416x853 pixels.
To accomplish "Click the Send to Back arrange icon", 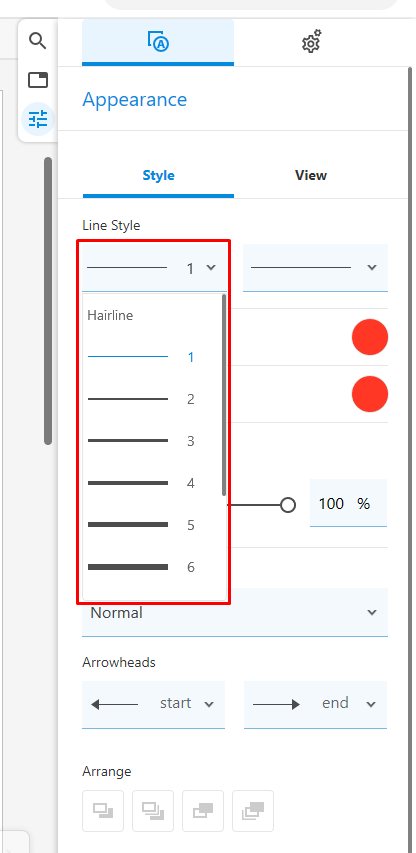I will (153, 811).
